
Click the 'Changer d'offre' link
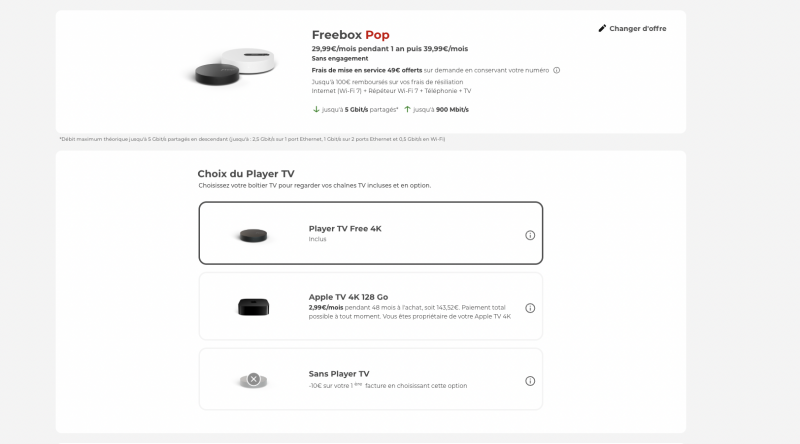point(638,28)
